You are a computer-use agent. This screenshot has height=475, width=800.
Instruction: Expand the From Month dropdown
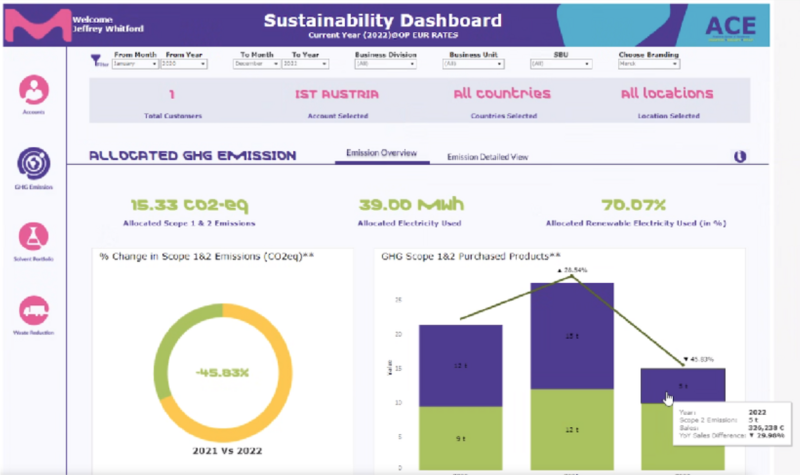click(x=135, y=63)
